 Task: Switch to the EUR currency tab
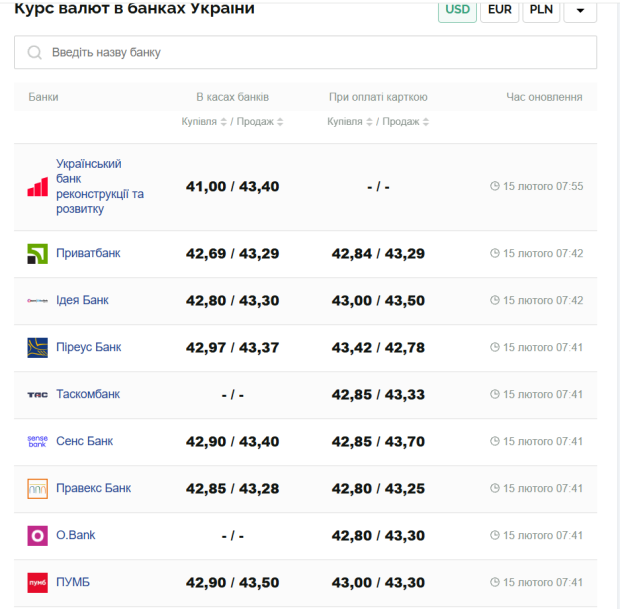click(499, 10)
